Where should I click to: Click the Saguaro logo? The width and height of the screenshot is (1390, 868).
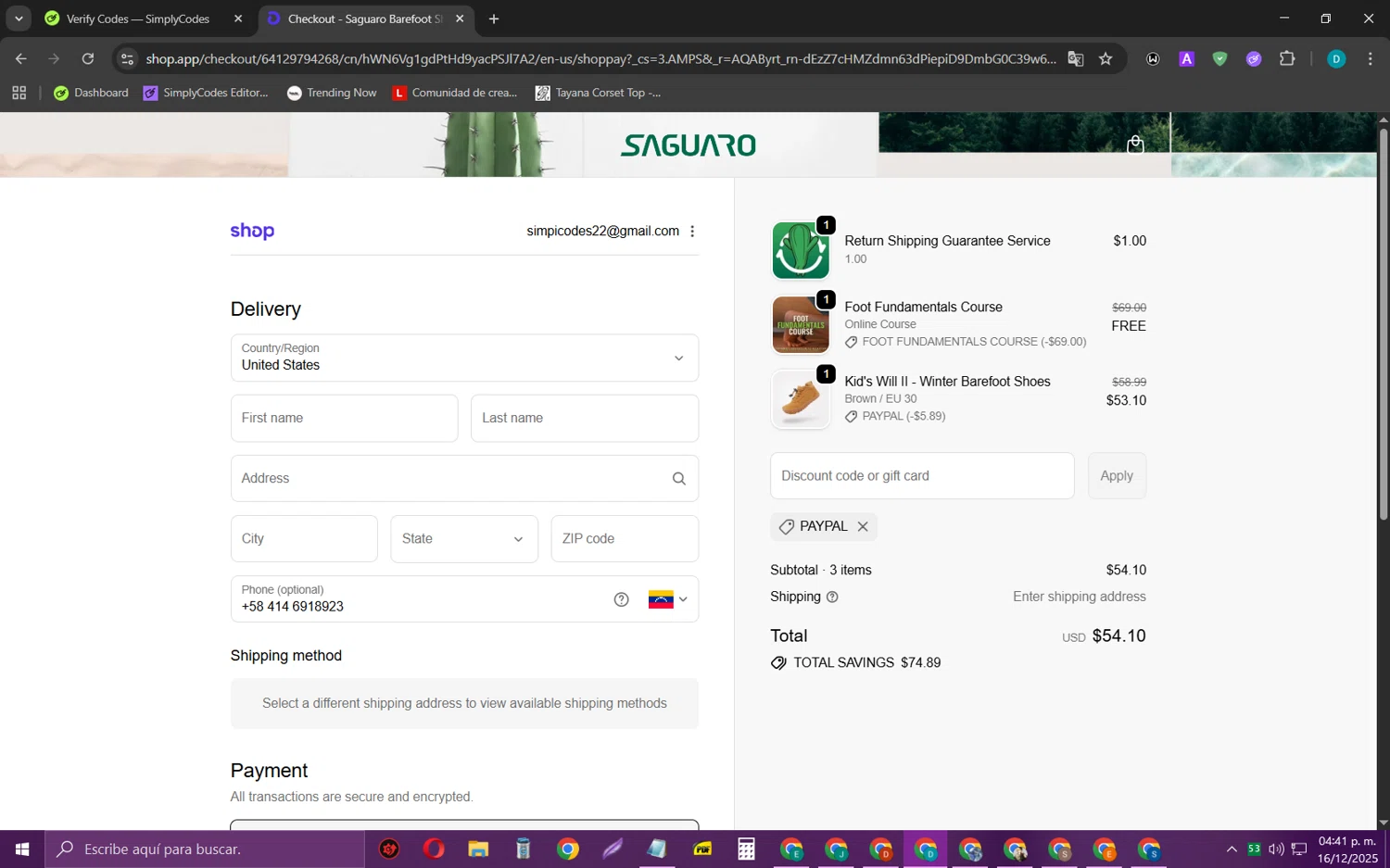click(x=689, y=145)
